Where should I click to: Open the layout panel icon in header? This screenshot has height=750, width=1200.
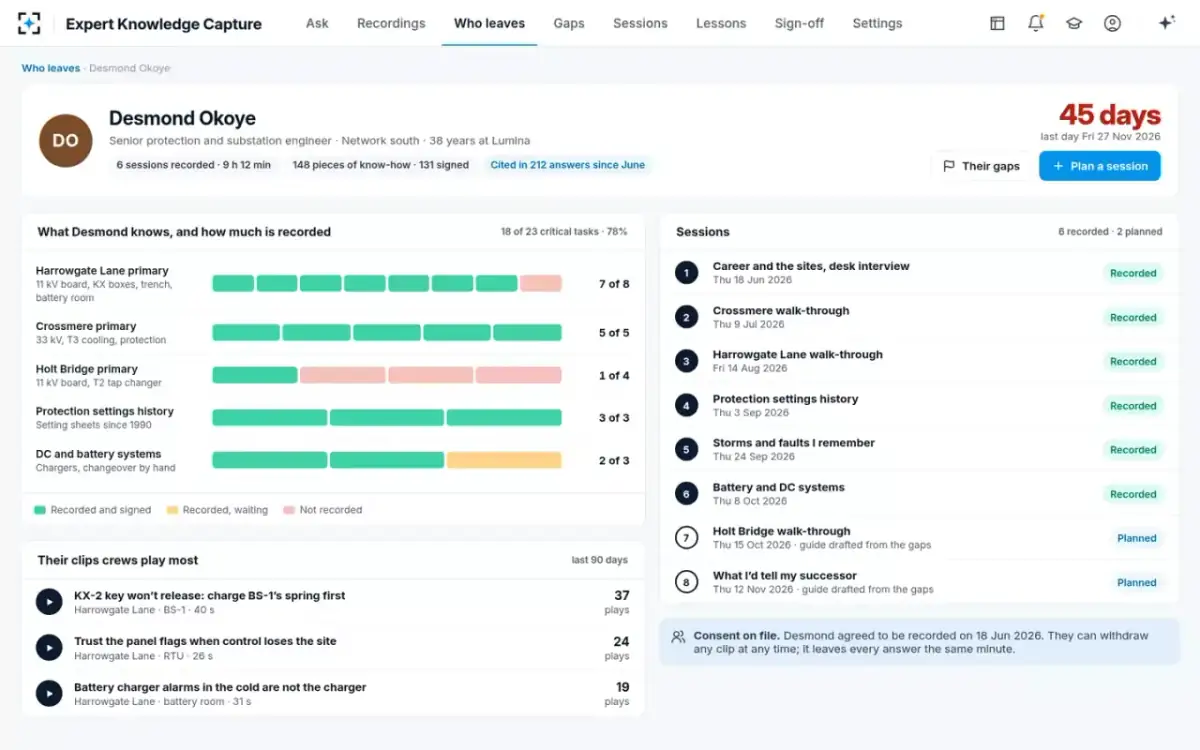pos(997,23)
